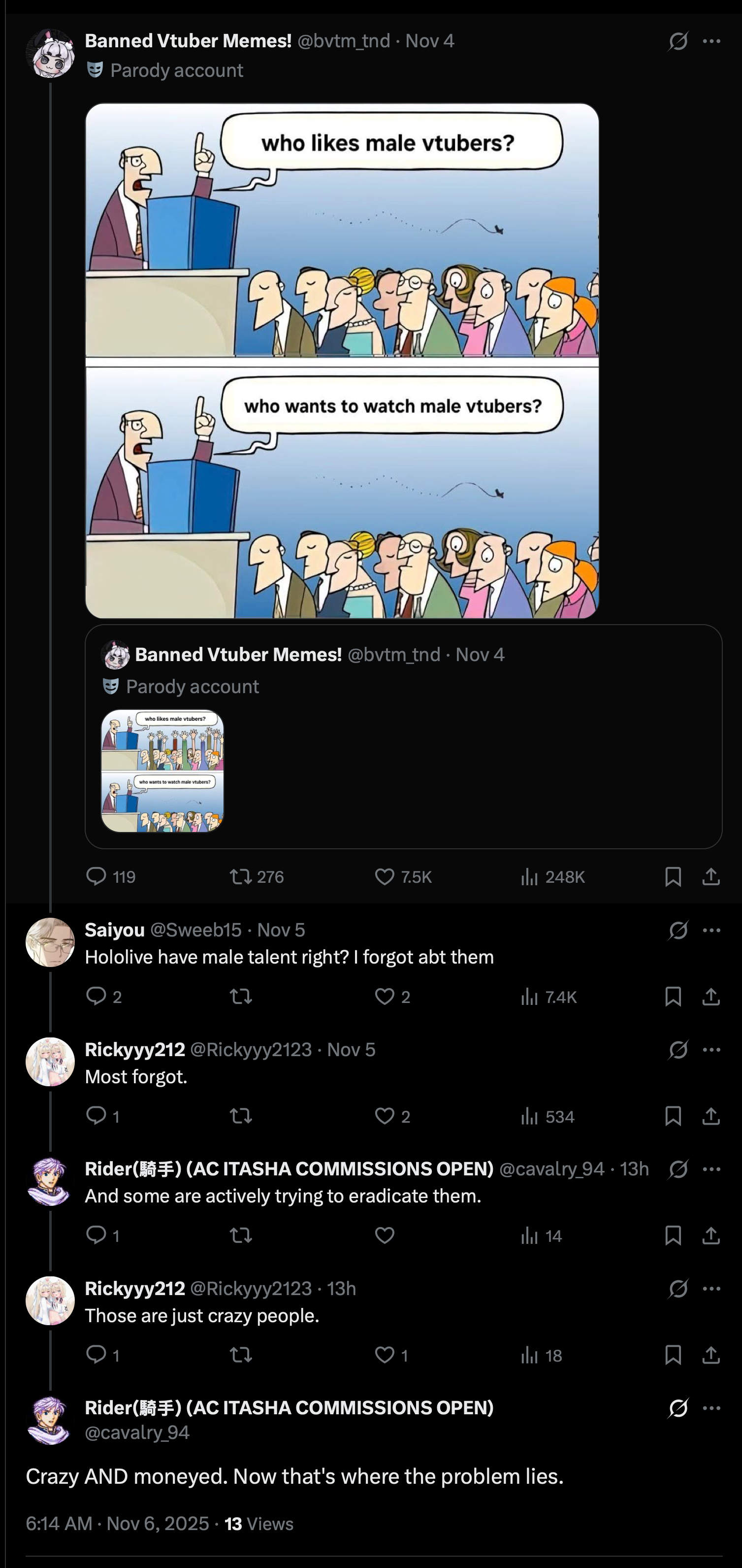Open the quoted post's meme thumbnail

(x=162, y=770)
